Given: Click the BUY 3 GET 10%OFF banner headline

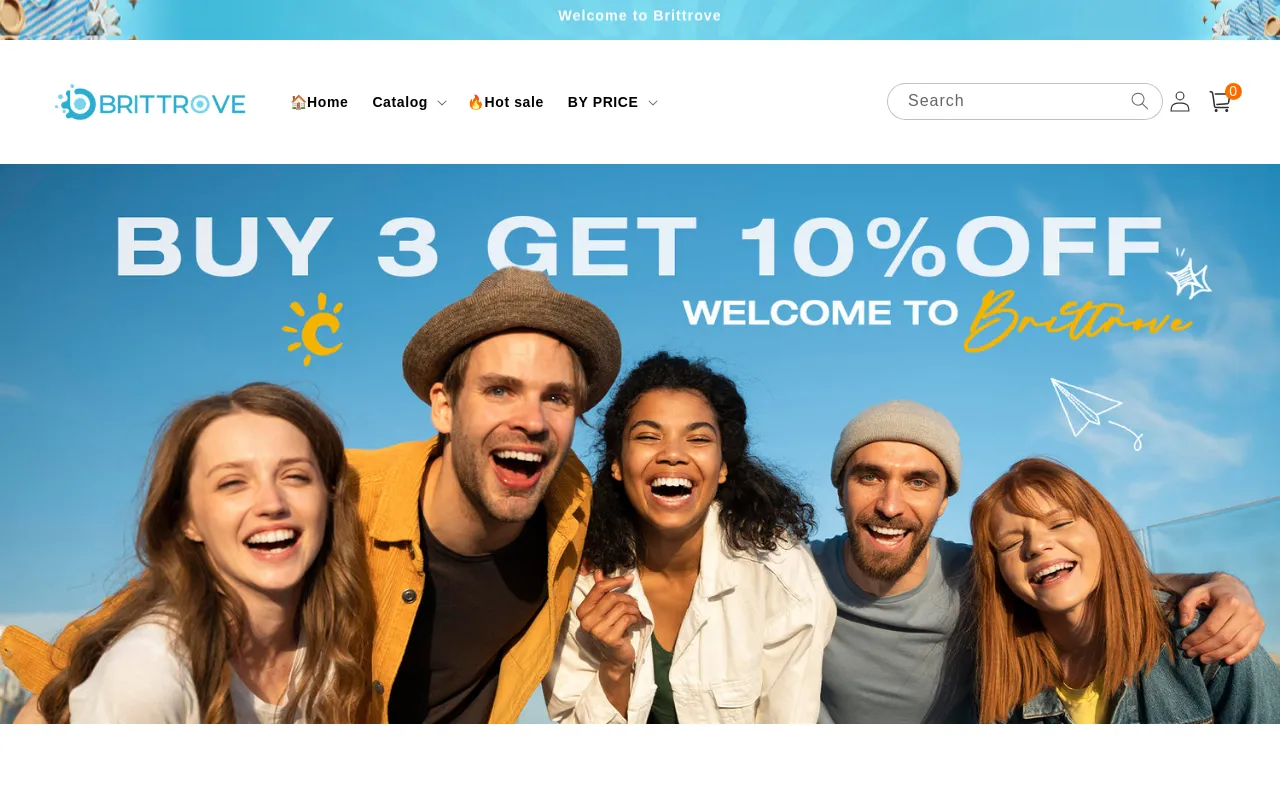Looking at the screenshot, I should (x=639, y=247).
